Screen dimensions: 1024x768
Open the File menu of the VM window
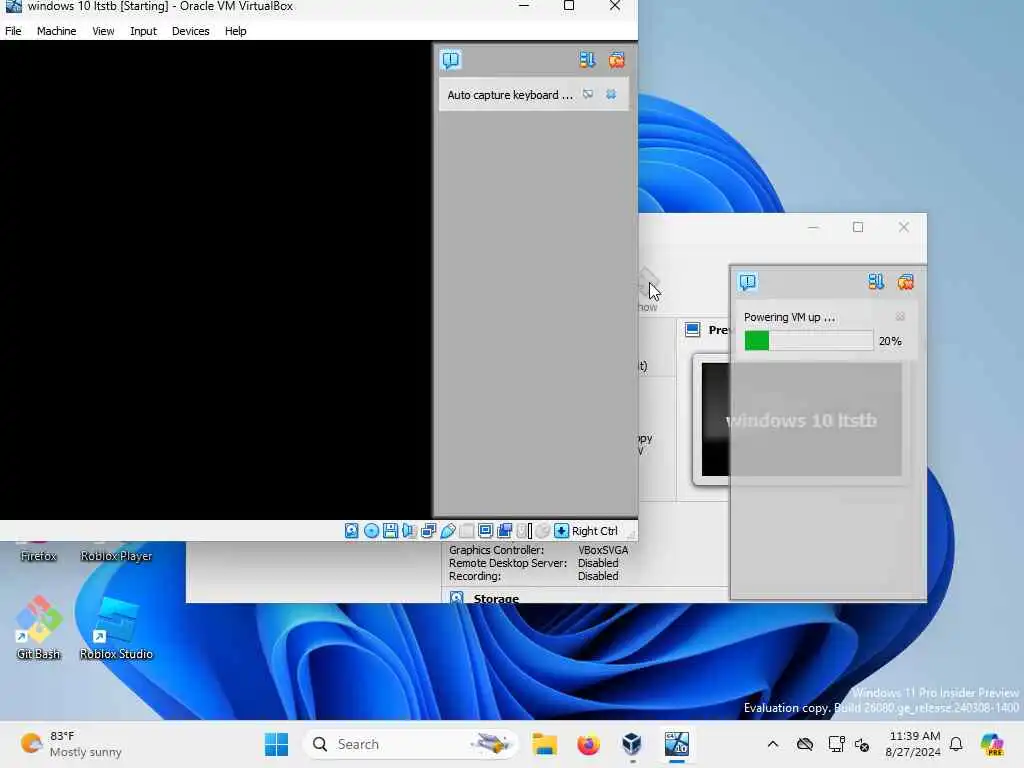pos(13,31)
